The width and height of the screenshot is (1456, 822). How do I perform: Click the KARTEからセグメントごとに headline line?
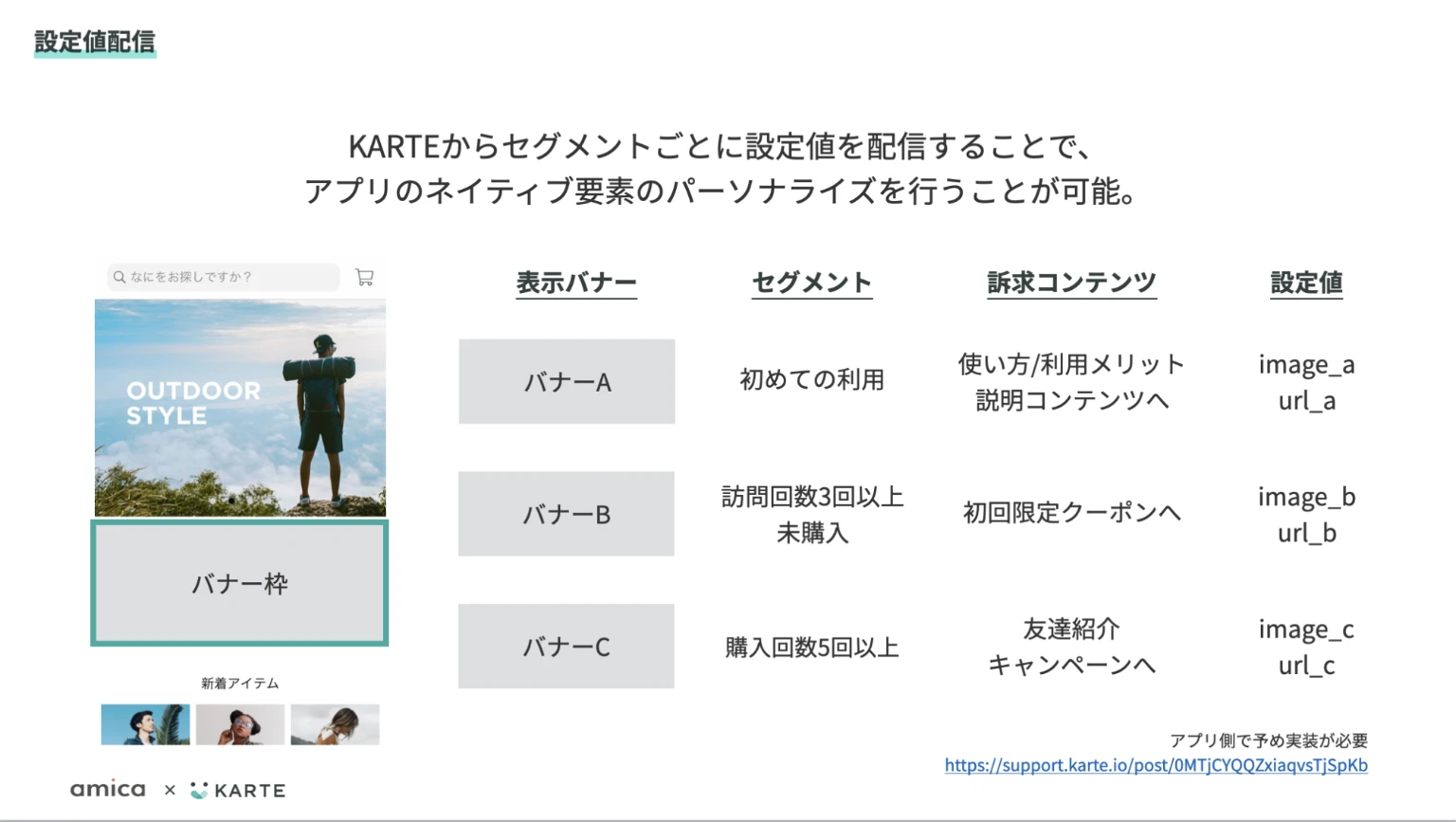(720, 146)
